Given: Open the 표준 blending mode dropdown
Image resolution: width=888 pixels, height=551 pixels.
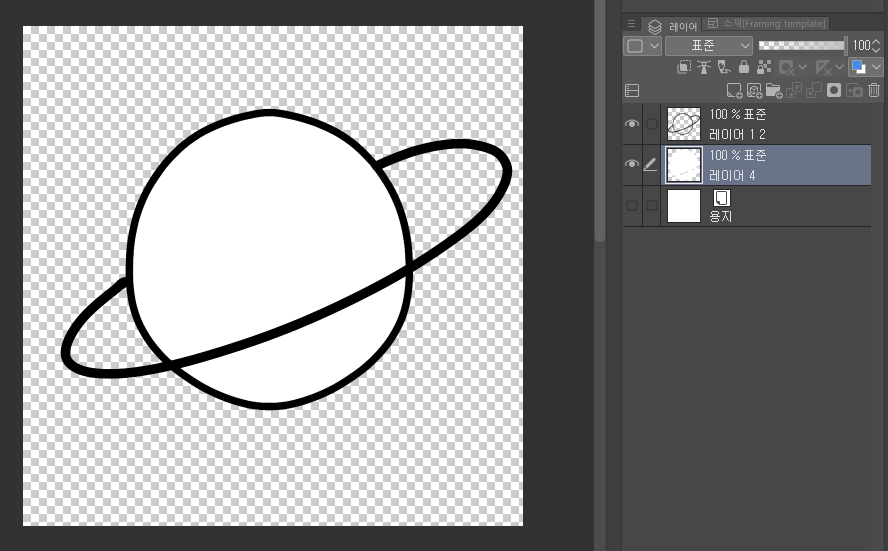Looking at the screenshot, I should (708, 46).
